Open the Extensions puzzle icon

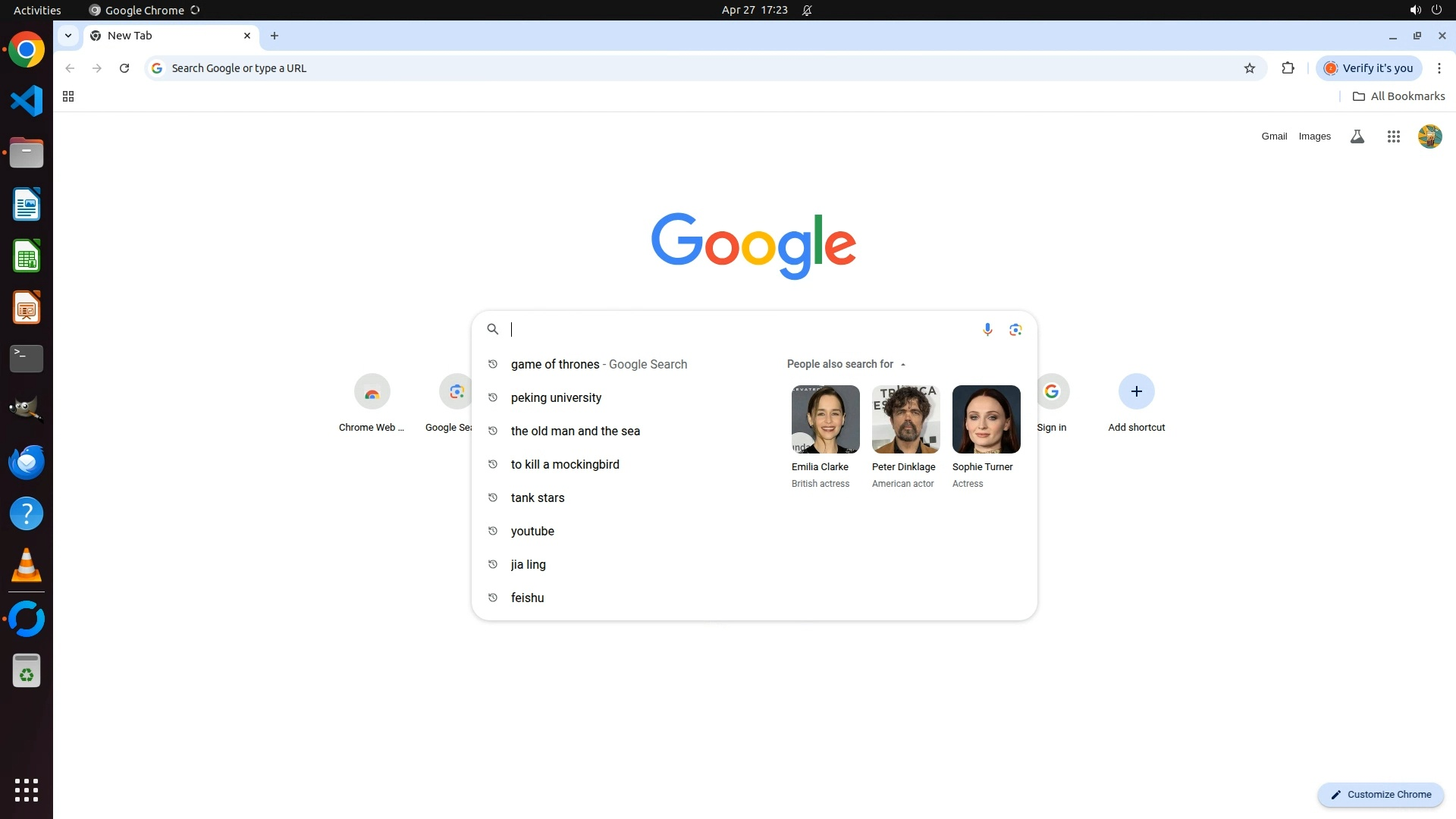click(x=1288, y=68)
